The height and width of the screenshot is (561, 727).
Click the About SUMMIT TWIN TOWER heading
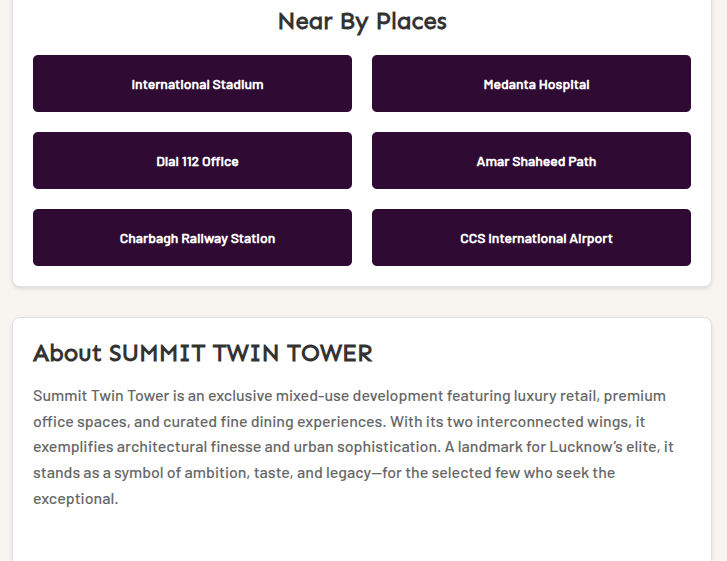click(x=203, y=353)
